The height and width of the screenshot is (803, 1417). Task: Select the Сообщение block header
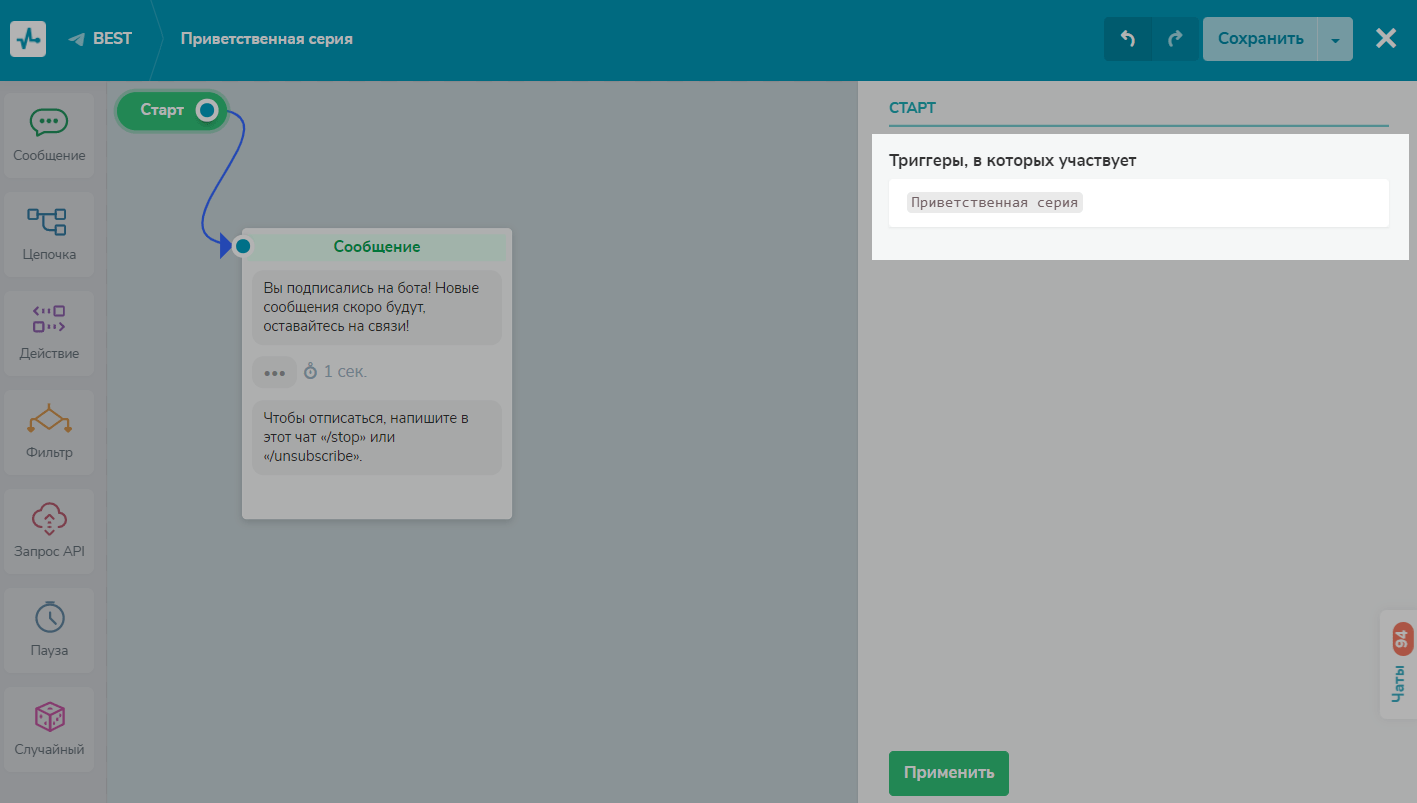[x=377, y=246]
